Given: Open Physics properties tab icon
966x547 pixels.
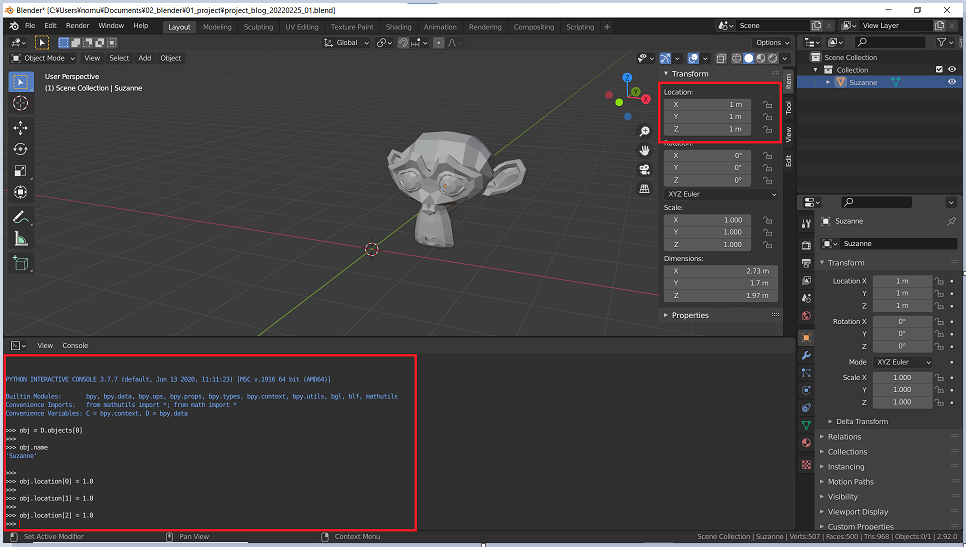Looking at the screenshot, I should pyautogui.click(x=806, y=391).
